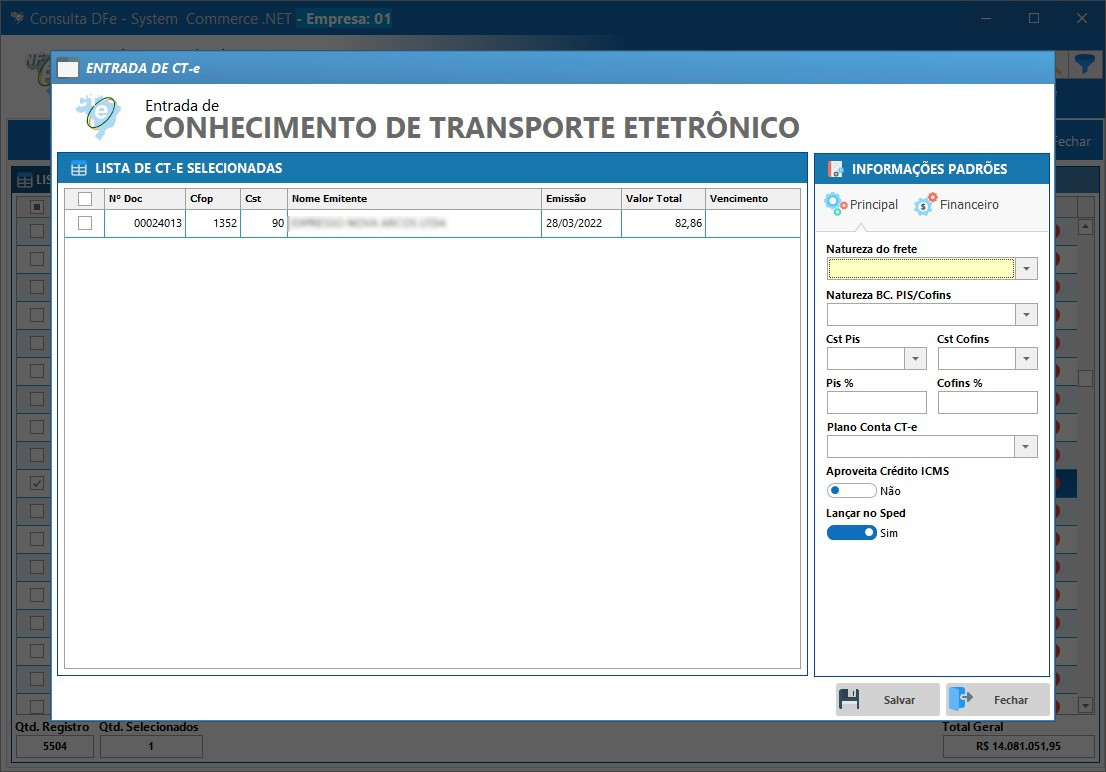The image size is (1106, 772).
Task: Check the select-all checkbox in the grid header
Action: tap(86, 198)
